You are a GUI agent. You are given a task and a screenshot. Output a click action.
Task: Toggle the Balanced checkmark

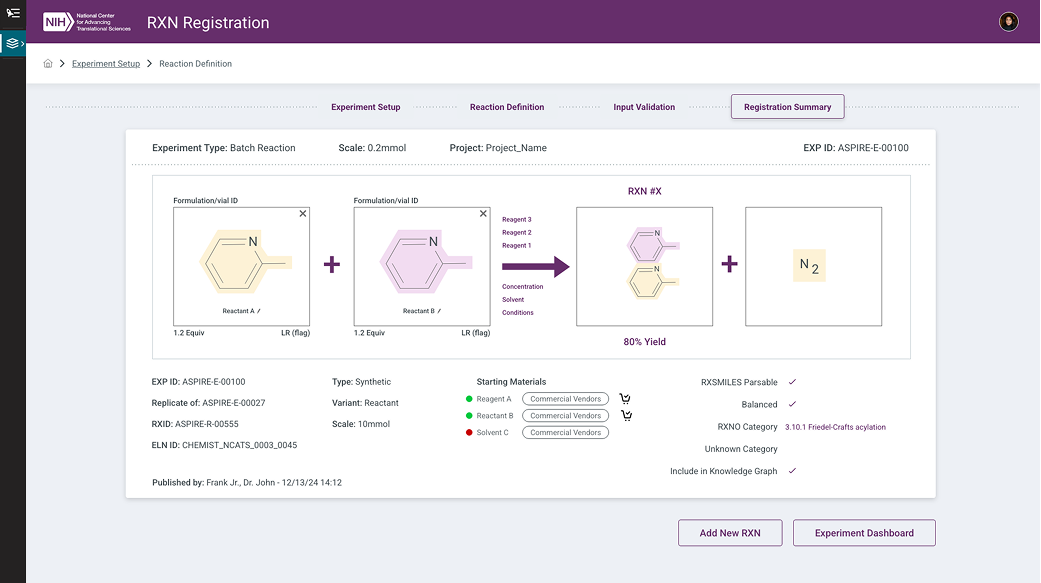click(792, 404)
